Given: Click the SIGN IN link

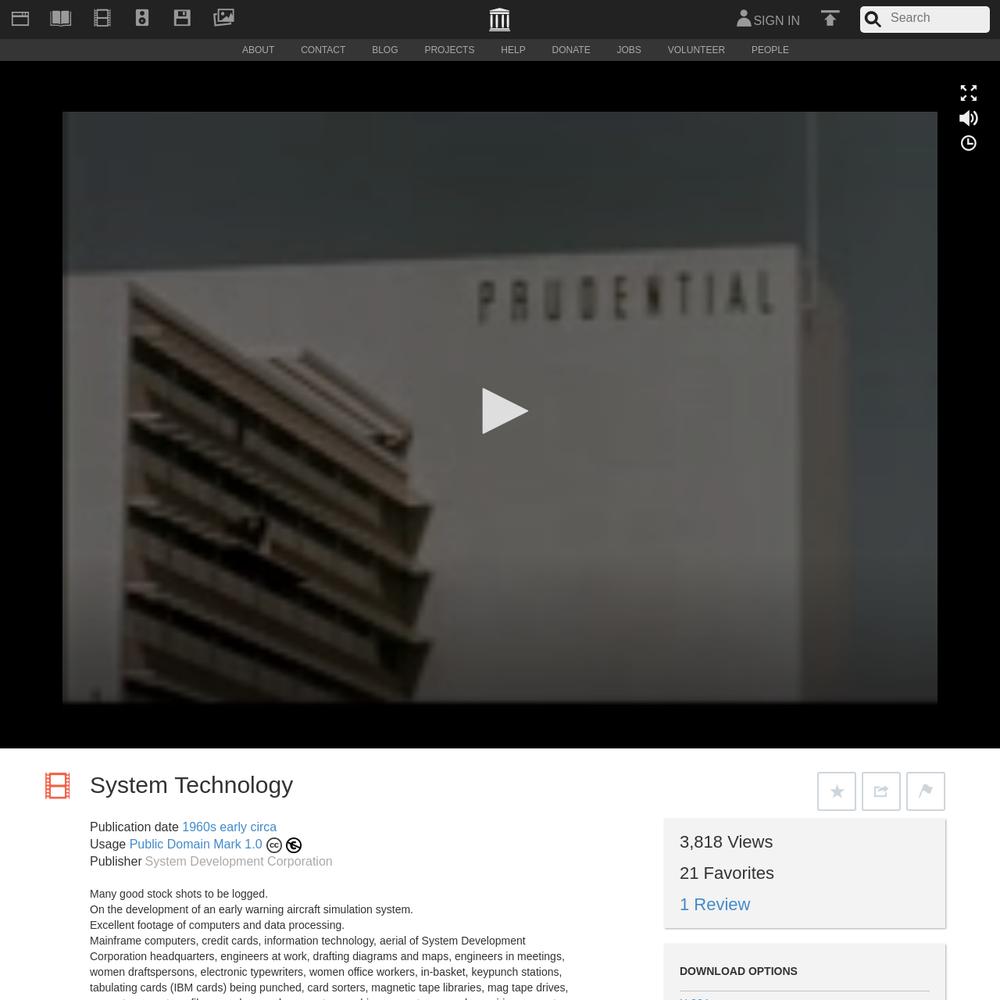Looking at the screenshot, I should point(776,20).
